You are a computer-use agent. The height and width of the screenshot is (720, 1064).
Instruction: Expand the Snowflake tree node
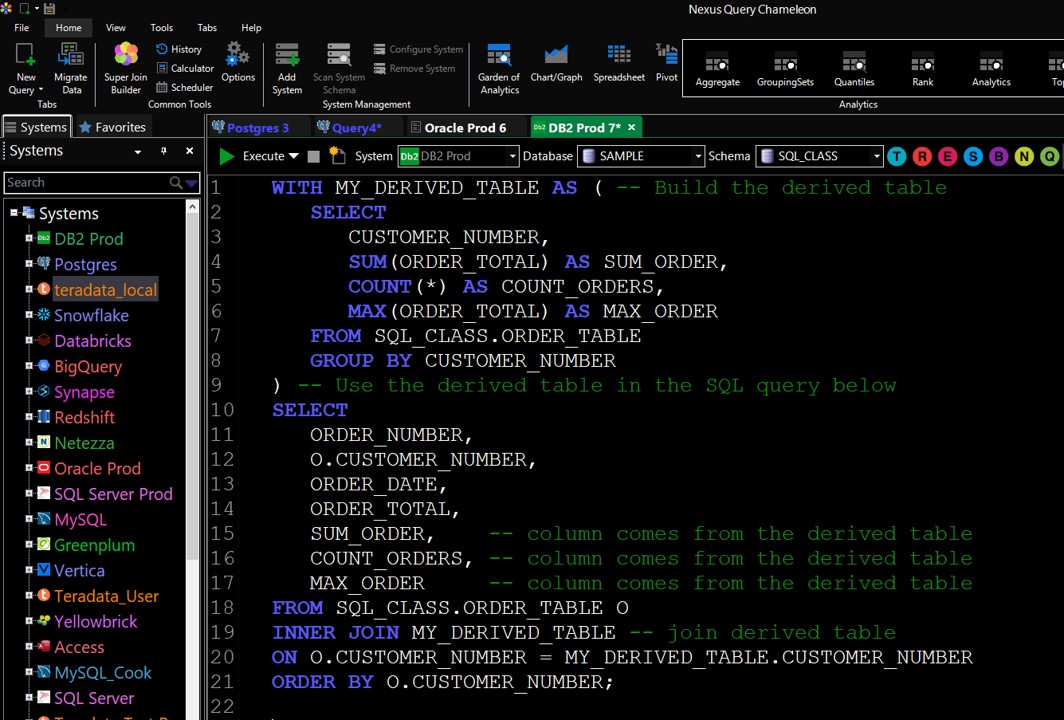point(29,316)
